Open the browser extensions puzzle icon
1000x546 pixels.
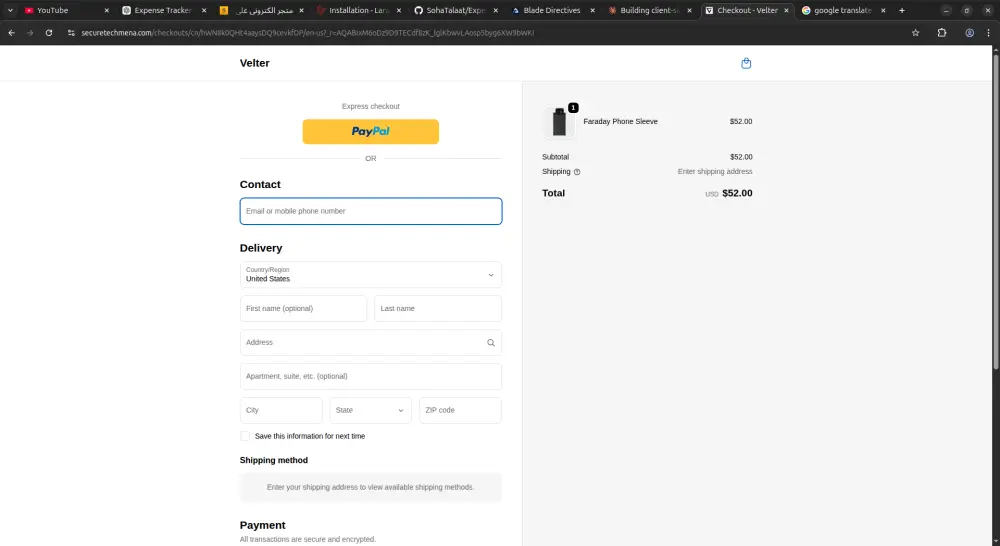(942, 32)
